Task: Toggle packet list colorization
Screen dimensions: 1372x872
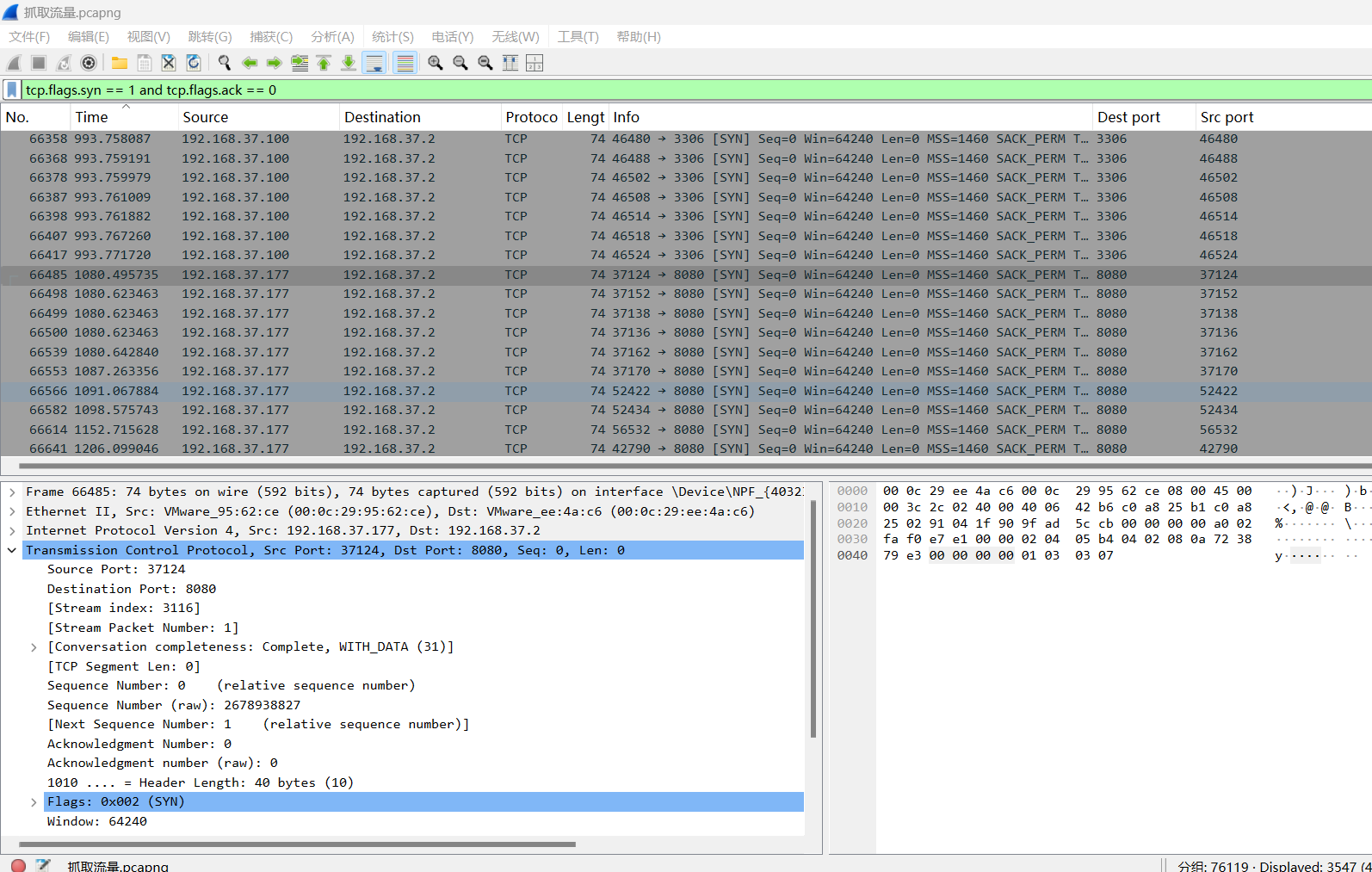Action: (405, 63)
